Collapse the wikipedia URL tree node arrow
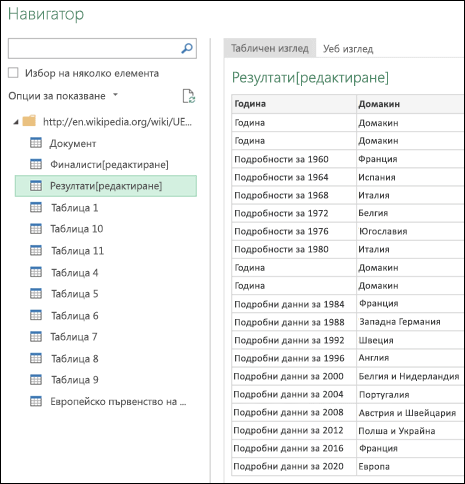 click(x=16, y=122)
